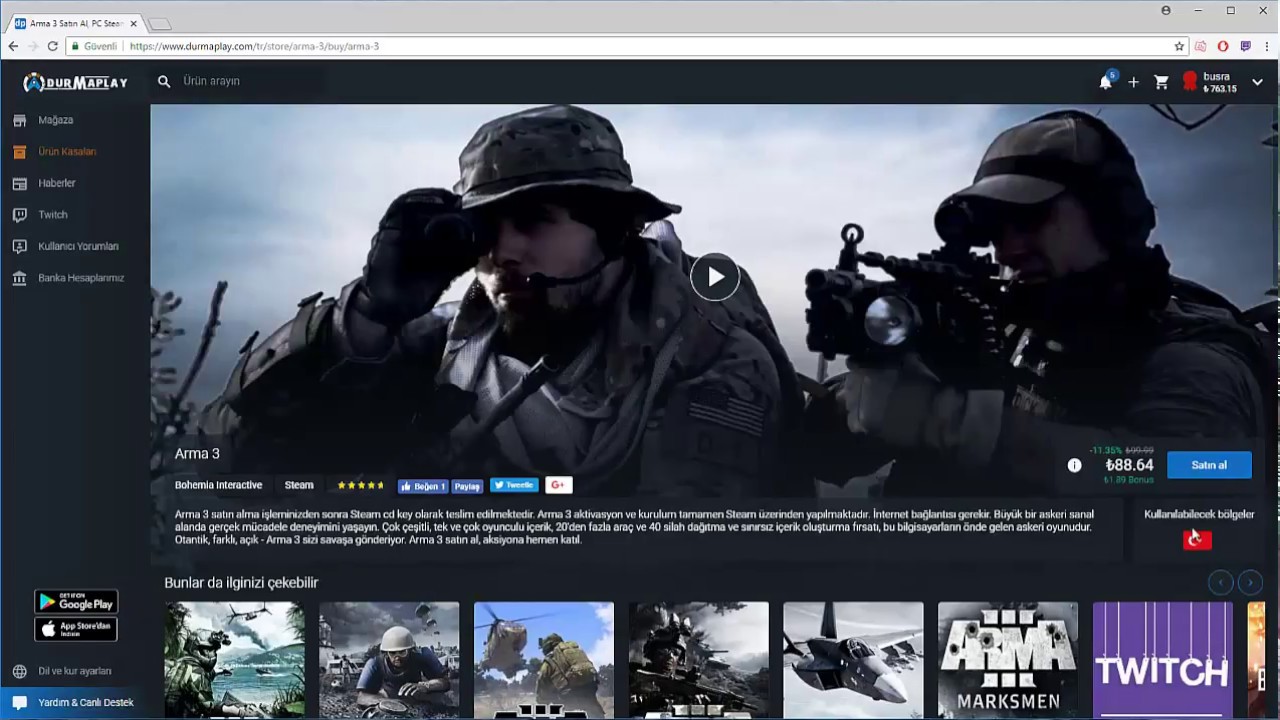Go to Haberler news page
Viewport: 1280px width, 720px height.
coord(56,183)
